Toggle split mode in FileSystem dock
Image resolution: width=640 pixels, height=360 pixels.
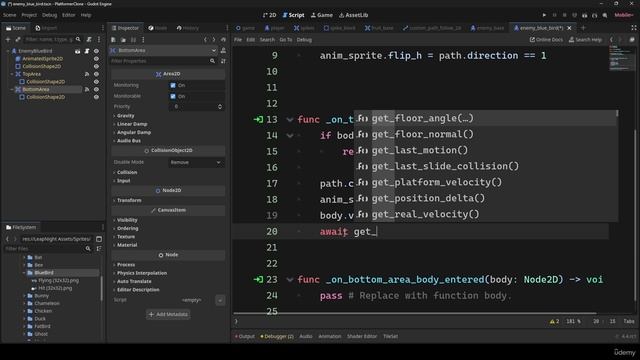99,239
